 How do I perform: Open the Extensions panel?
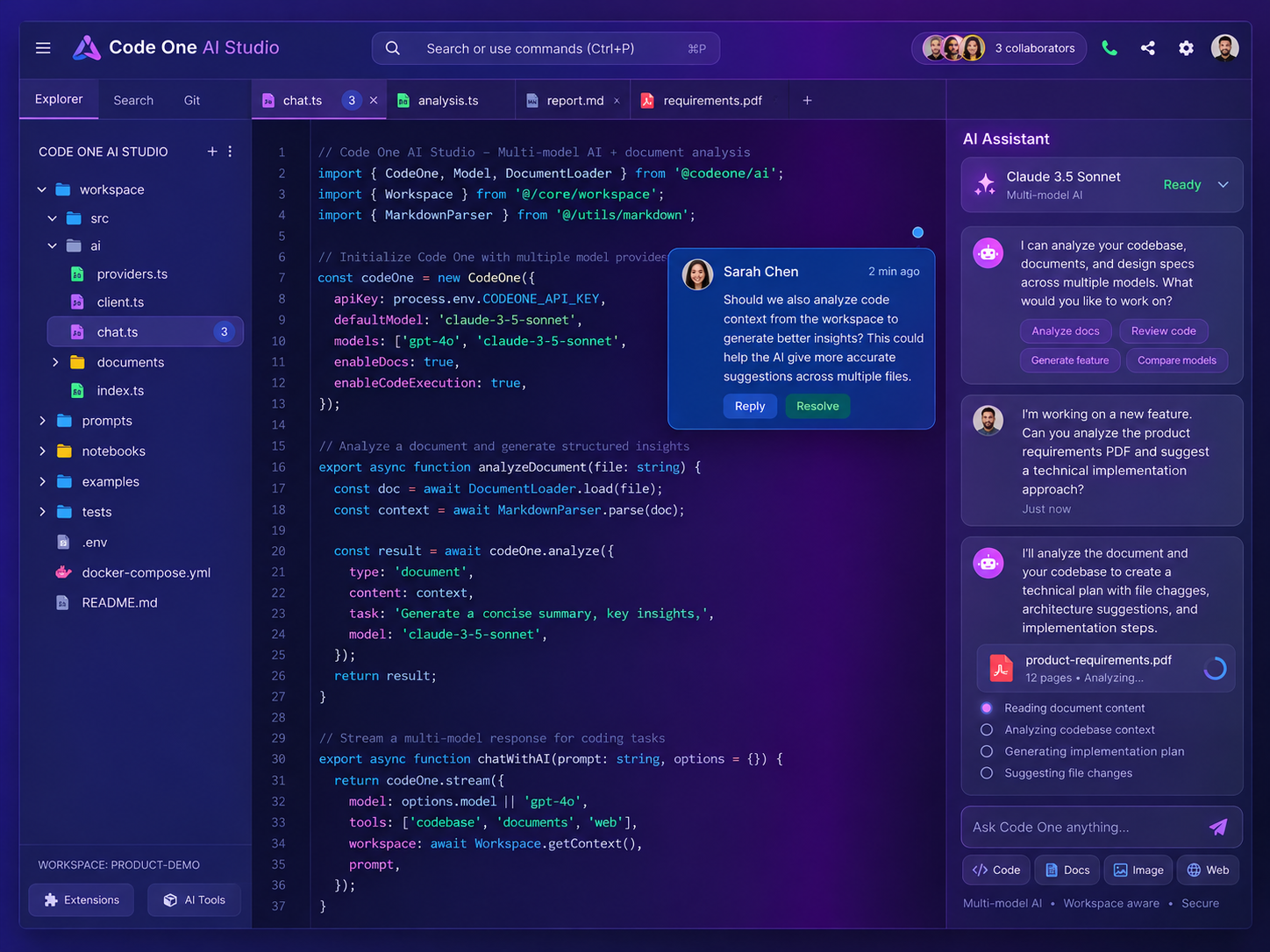coord(82,900)
